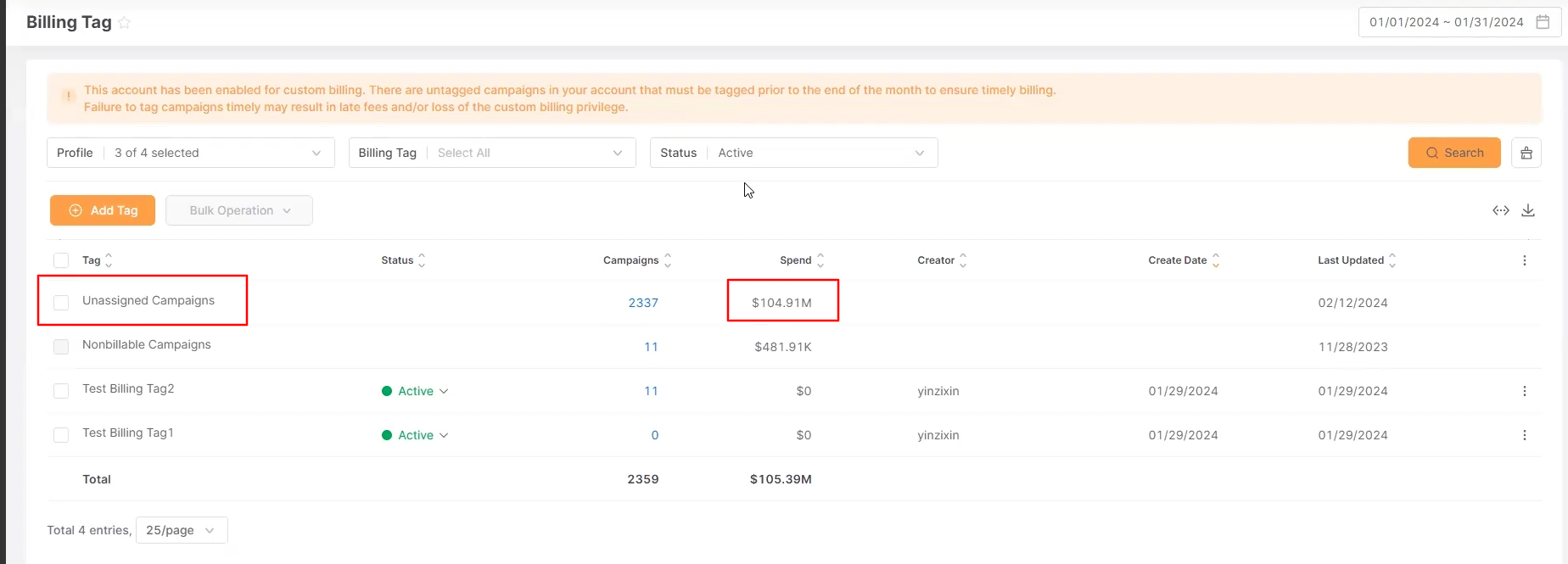Image resolution: width=1568 pixels, height=564 pixels.
Task: Open the 2337 Unassigned Campaigns count link
Action: (x=643, y=303)
